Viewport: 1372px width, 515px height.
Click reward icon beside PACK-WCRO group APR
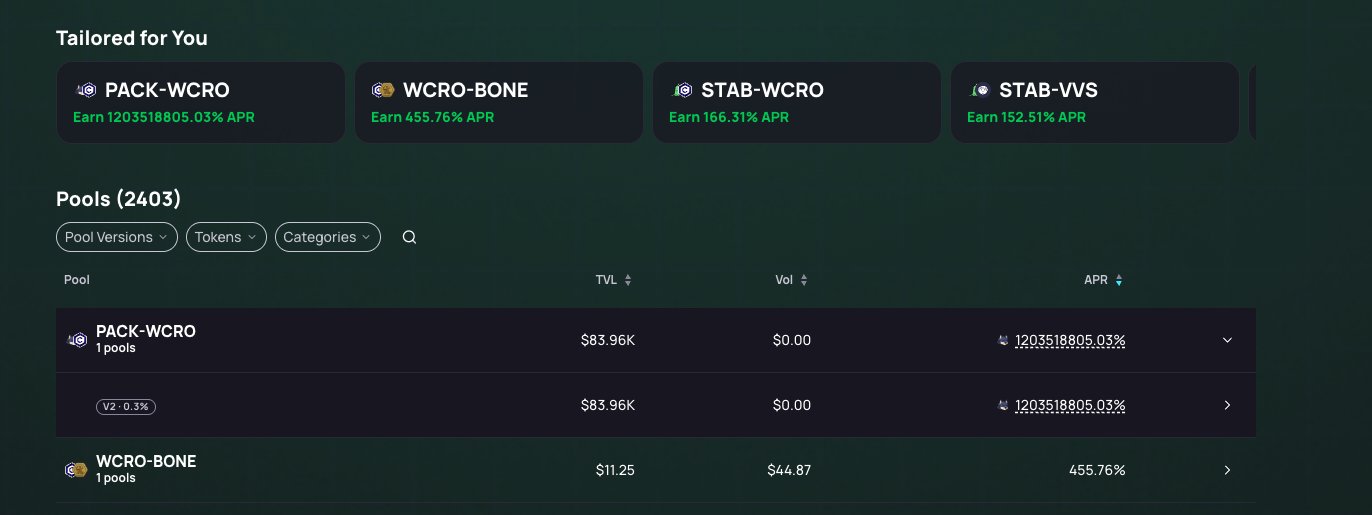(x=1003, y=340)
